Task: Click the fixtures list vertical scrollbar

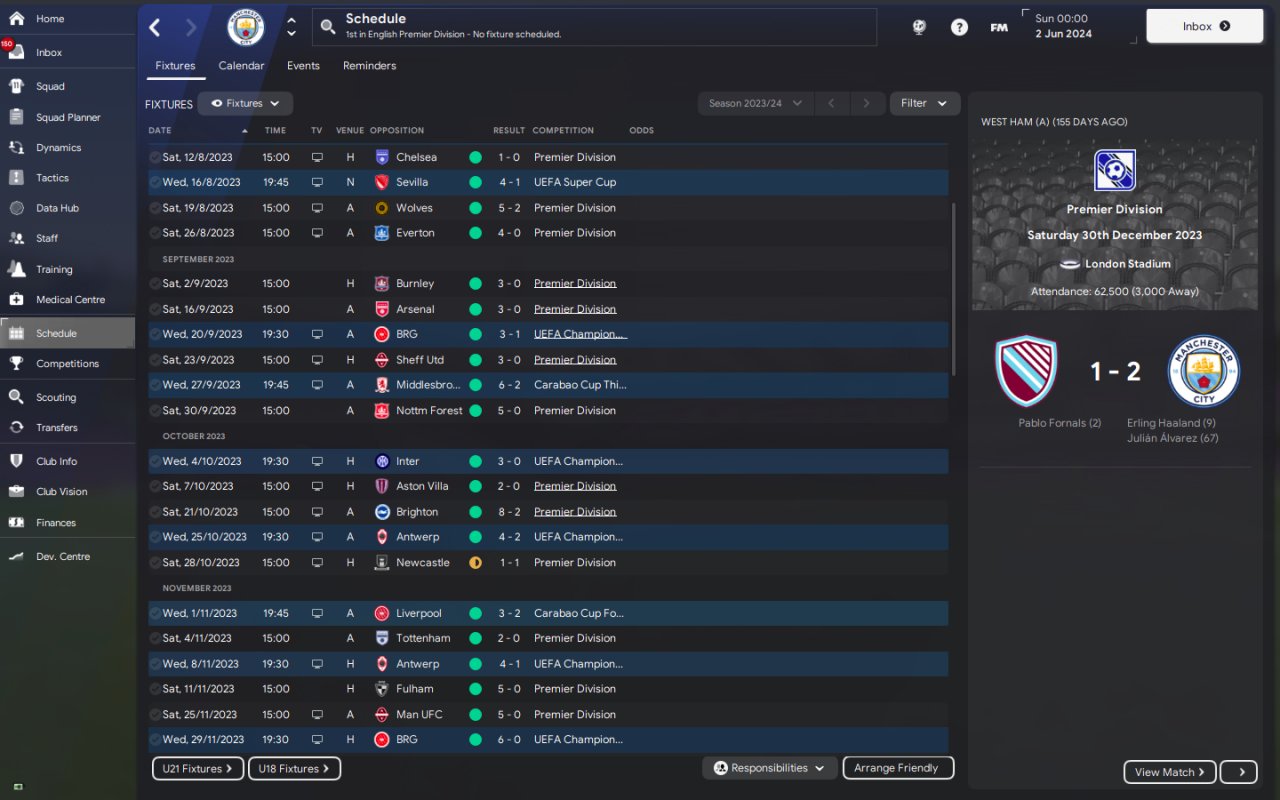Action: [x=953, y=290]
